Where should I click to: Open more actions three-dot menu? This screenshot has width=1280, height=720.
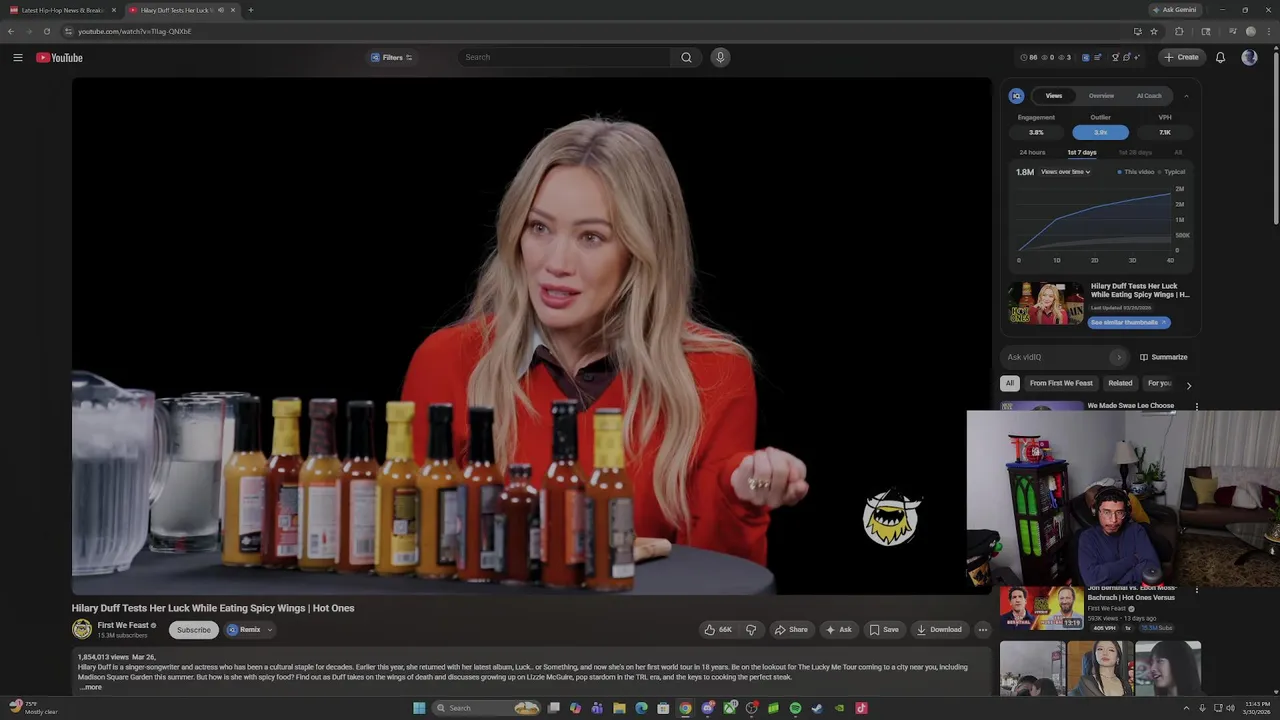tap(983, 630)
